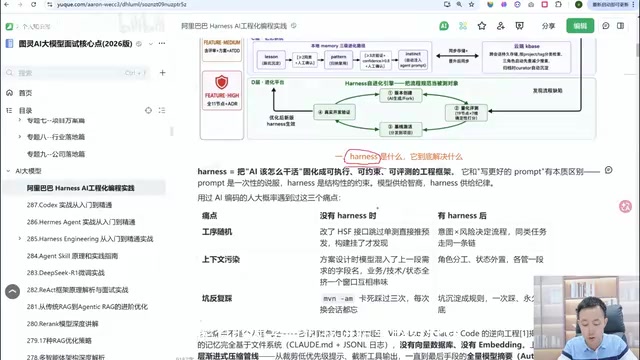Collapse the AI大模型 section chevron

pyautogui.click(x=8, y=171)
